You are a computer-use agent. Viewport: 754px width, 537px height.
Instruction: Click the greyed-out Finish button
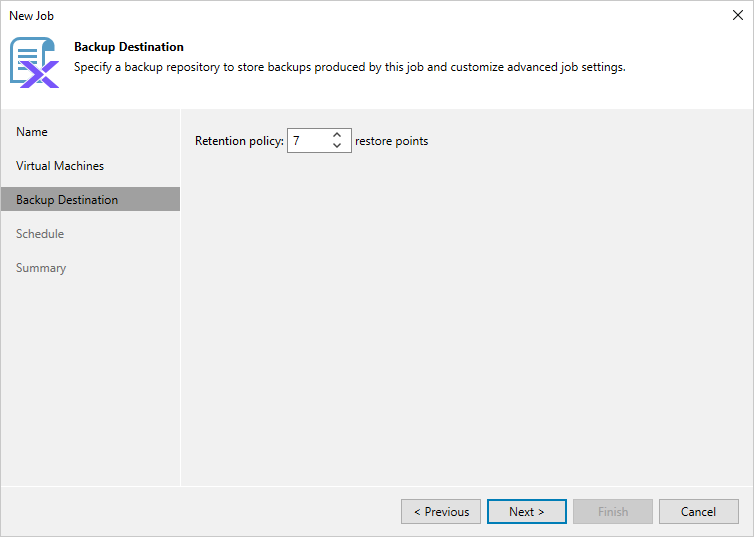[x=613, y=512]
